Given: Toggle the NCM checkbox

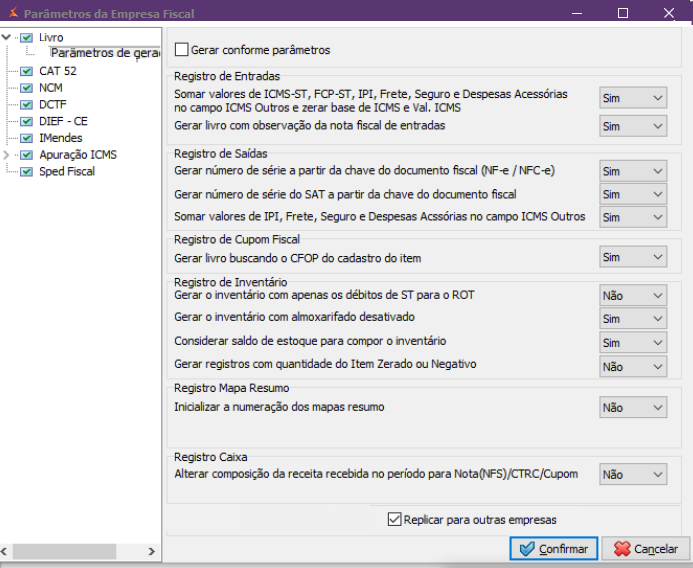Looking at the screenshot, I should pyautogui.click(x=27, y=88).
